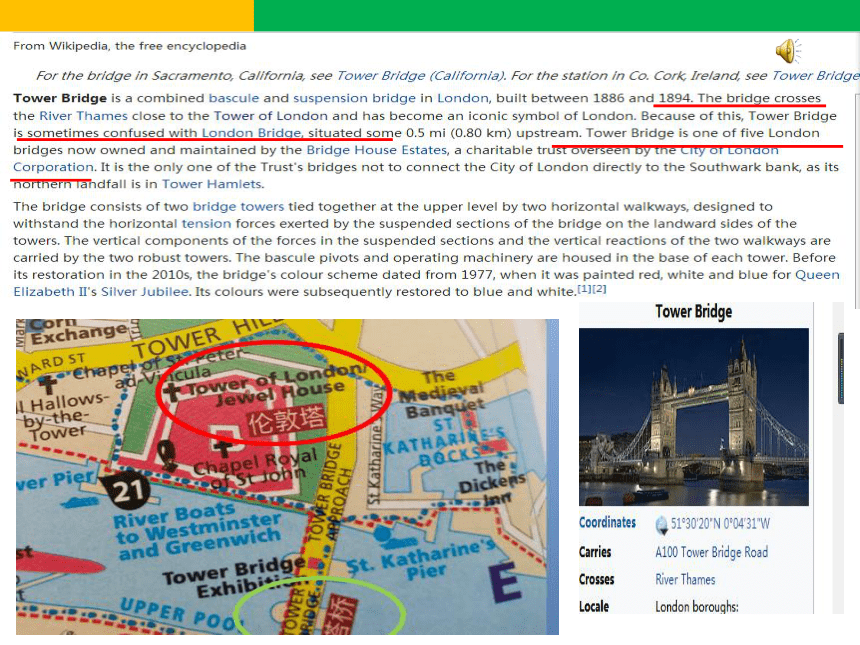The height and width of the screenshot is (645, 860).
Task: Click the London link after 'bridge in'
Action: point(462,98)
